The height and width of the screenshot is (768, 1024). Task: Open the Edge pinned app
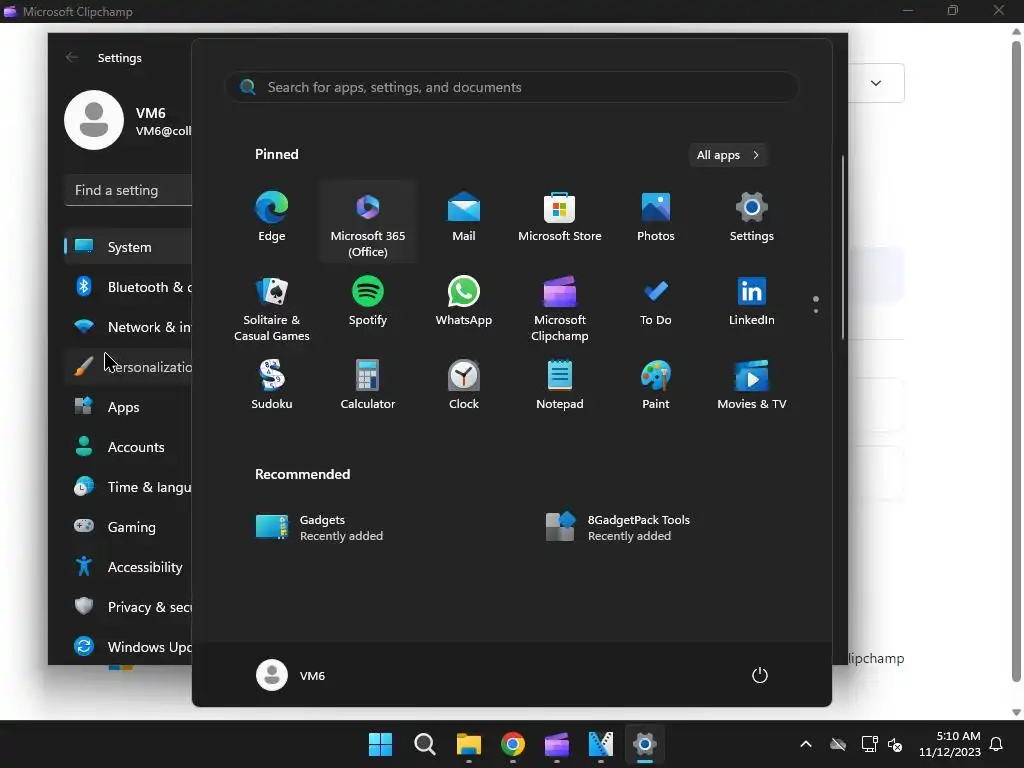272,219
